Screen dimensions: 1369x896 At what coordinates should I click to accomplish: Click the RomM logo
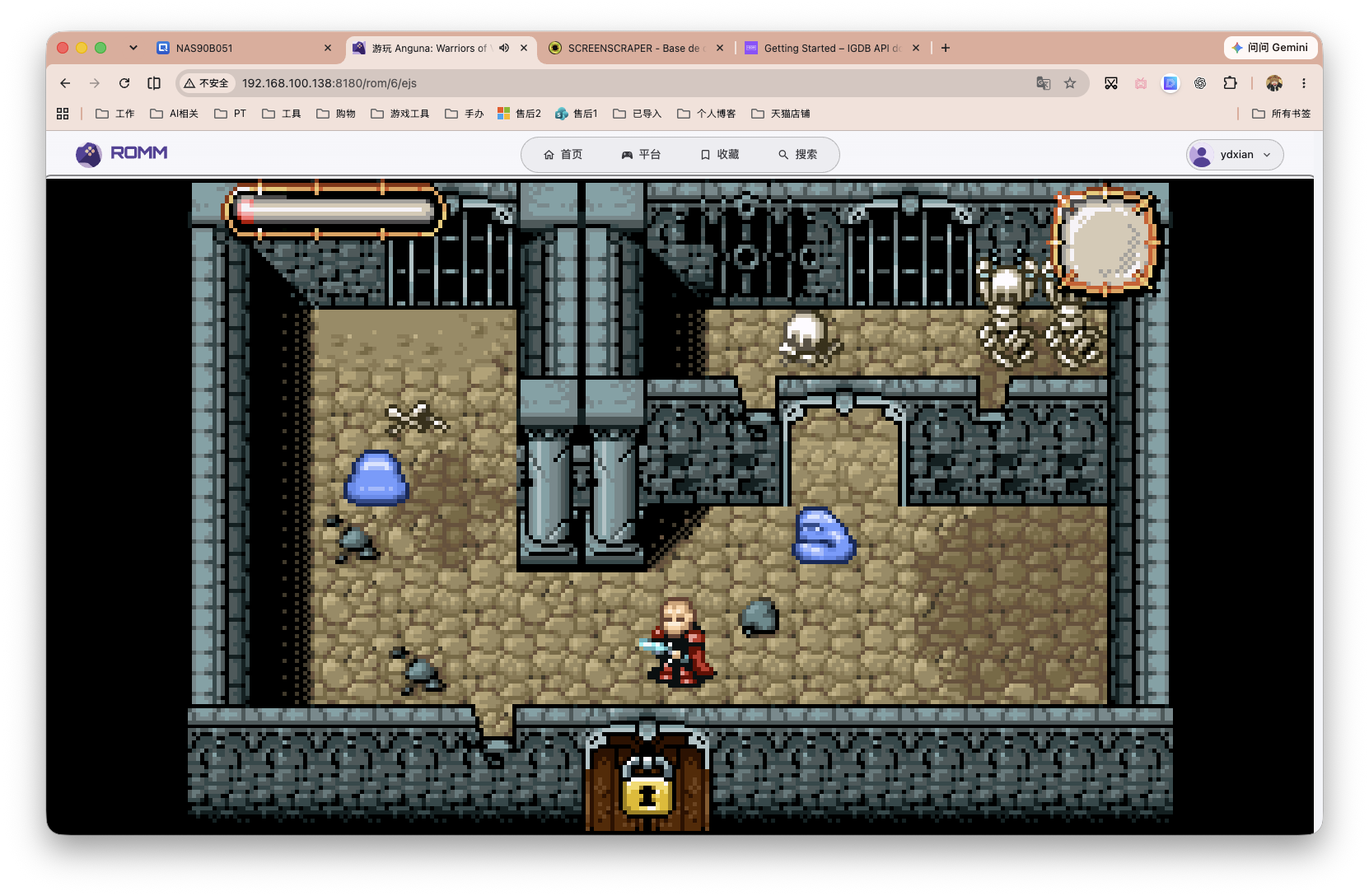pos(122,153)
